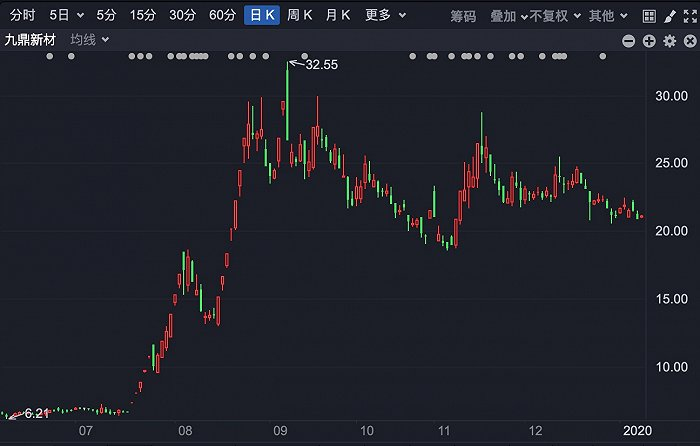This screenshot has height=446, width=700.
Task: Click the 07 month axis label
Action: coord(86,431)
